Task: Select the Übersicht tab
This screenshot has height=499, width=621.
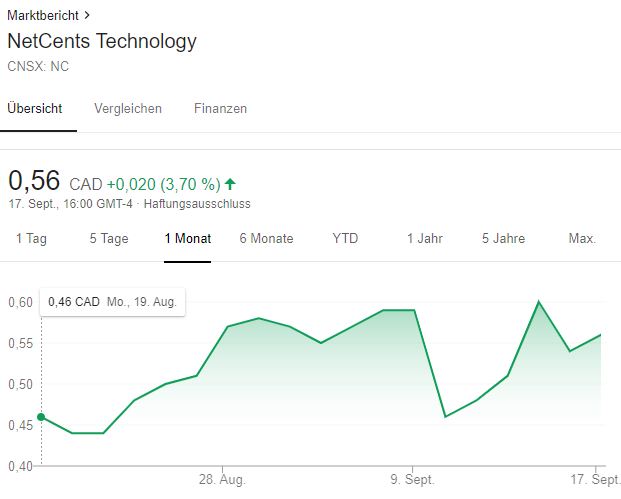Action: pyautogui.click(x=35, y=108)
